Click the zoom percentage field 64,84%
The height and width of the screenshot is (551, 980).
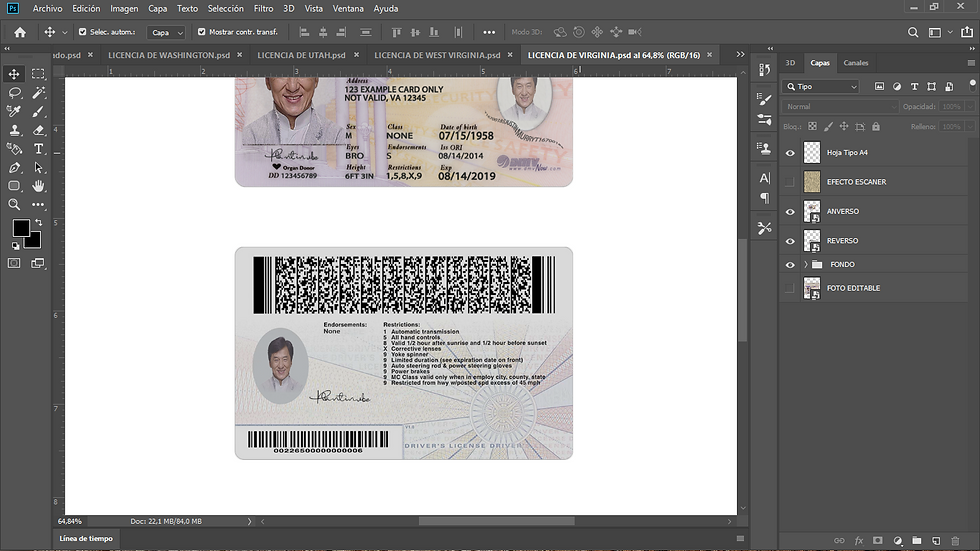(x=70, y=521)
